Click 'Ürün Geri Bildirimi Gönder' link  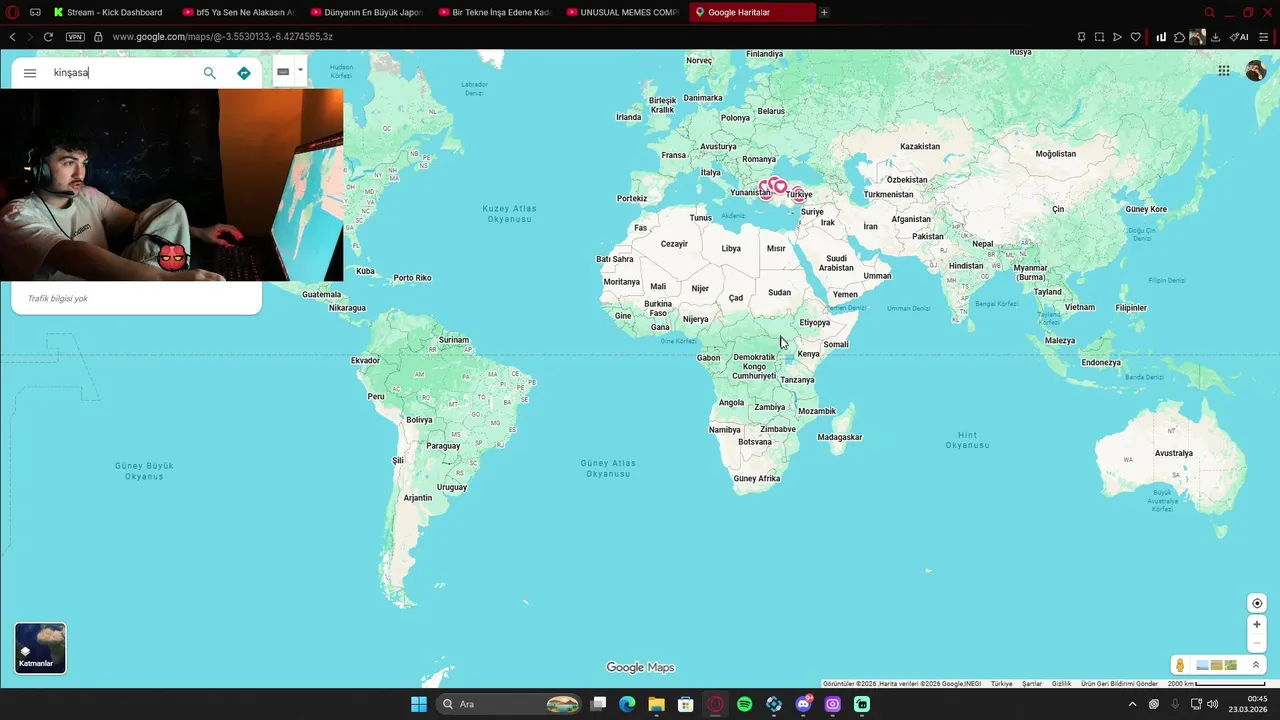(1119, 684)
